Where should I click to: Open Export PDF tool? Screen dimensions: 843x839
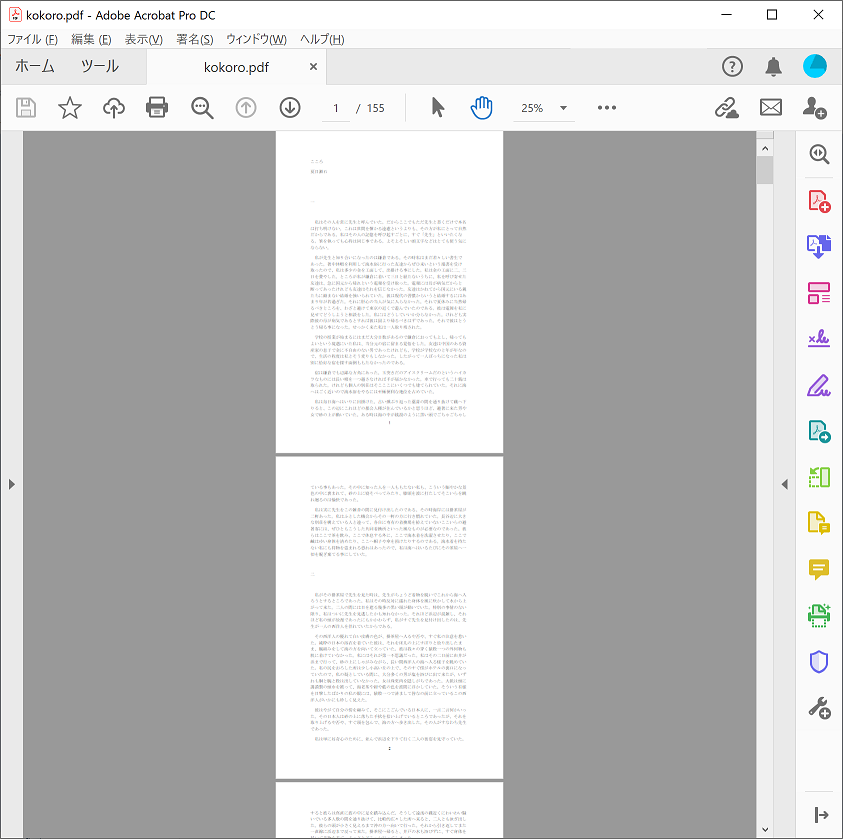point(819,431)
